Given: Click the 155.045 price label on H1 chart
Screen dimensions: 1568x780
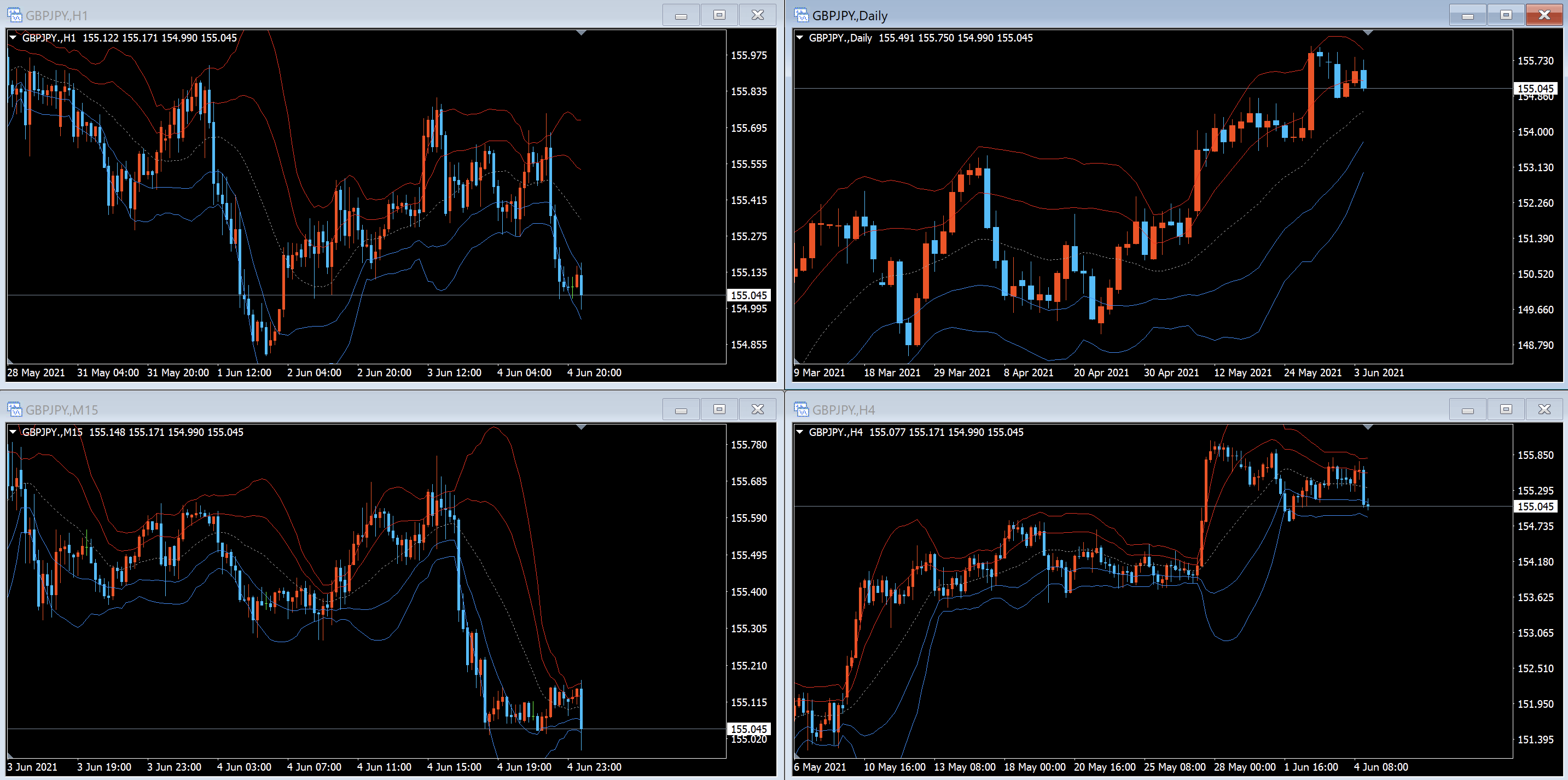Looking at the screenshot, I should pos(748,295).
